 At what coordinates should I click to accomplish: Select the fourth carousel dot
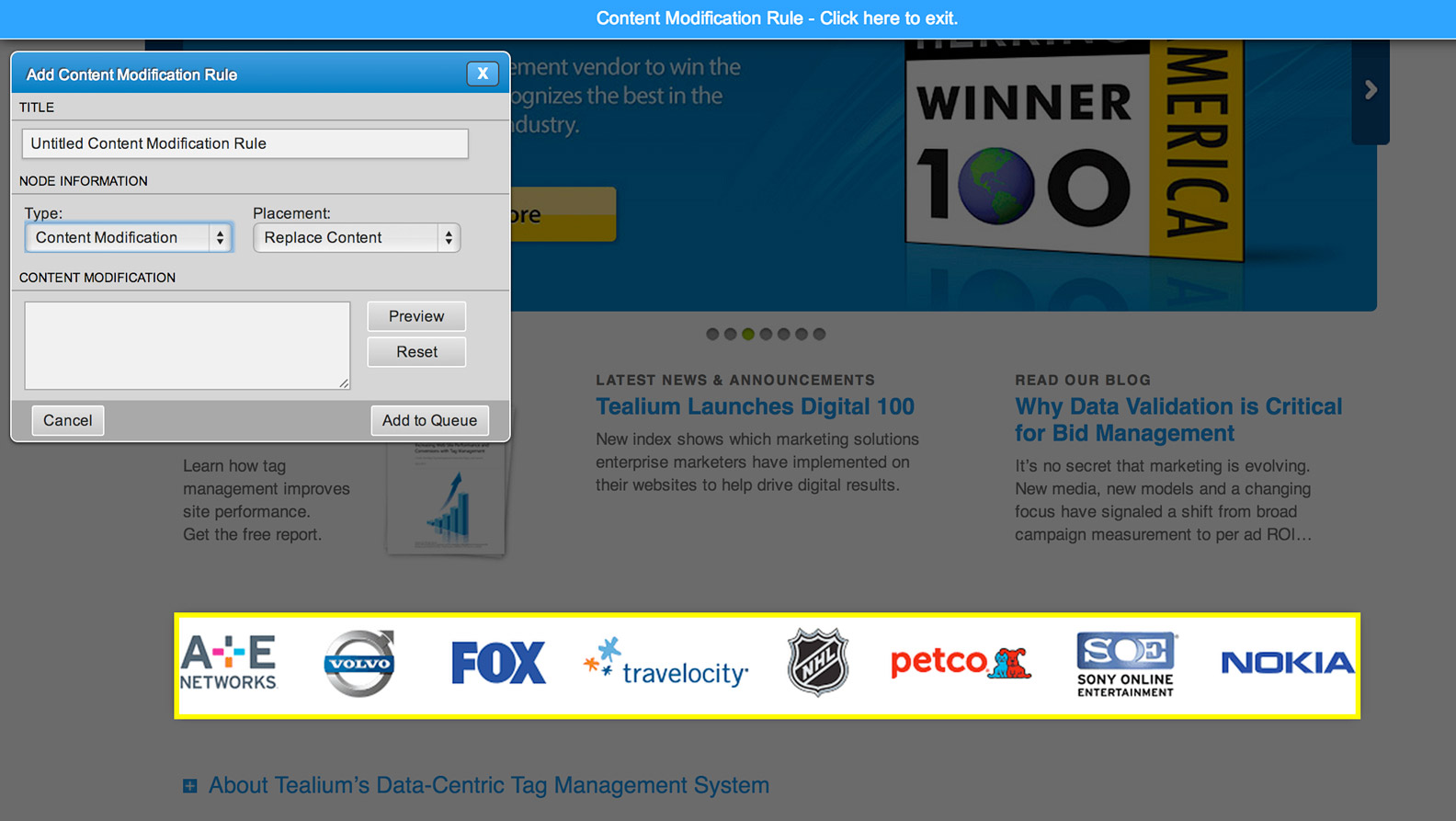coord(766,334)
